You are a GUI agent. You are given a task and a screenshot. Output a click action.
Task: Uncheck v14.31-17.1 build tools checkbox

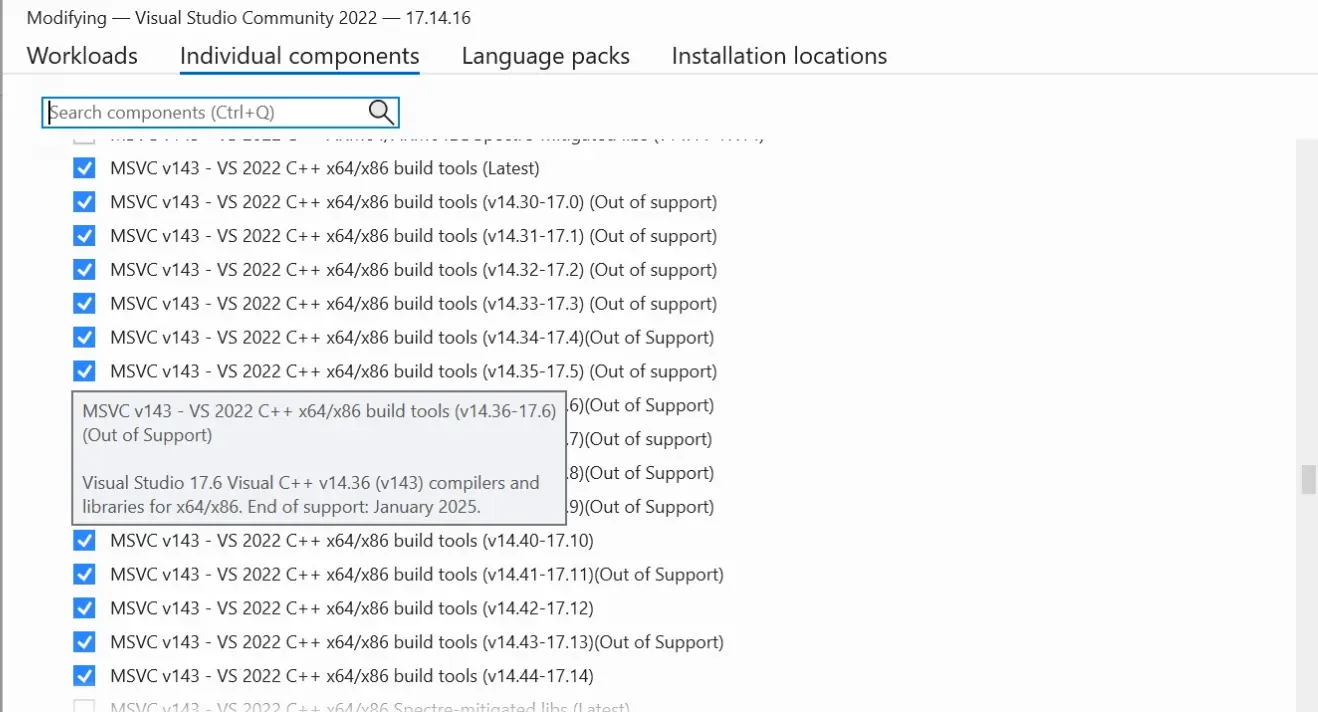tap(84, 236)
